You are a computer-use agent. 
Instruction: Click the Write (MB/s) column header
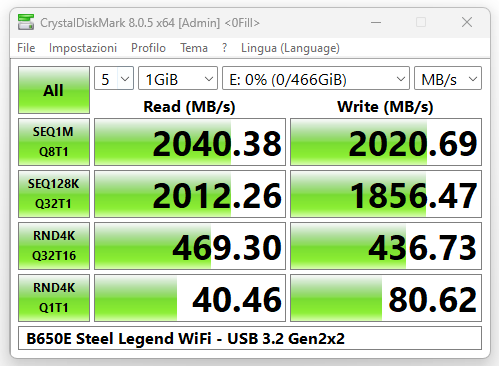[385, 107]
